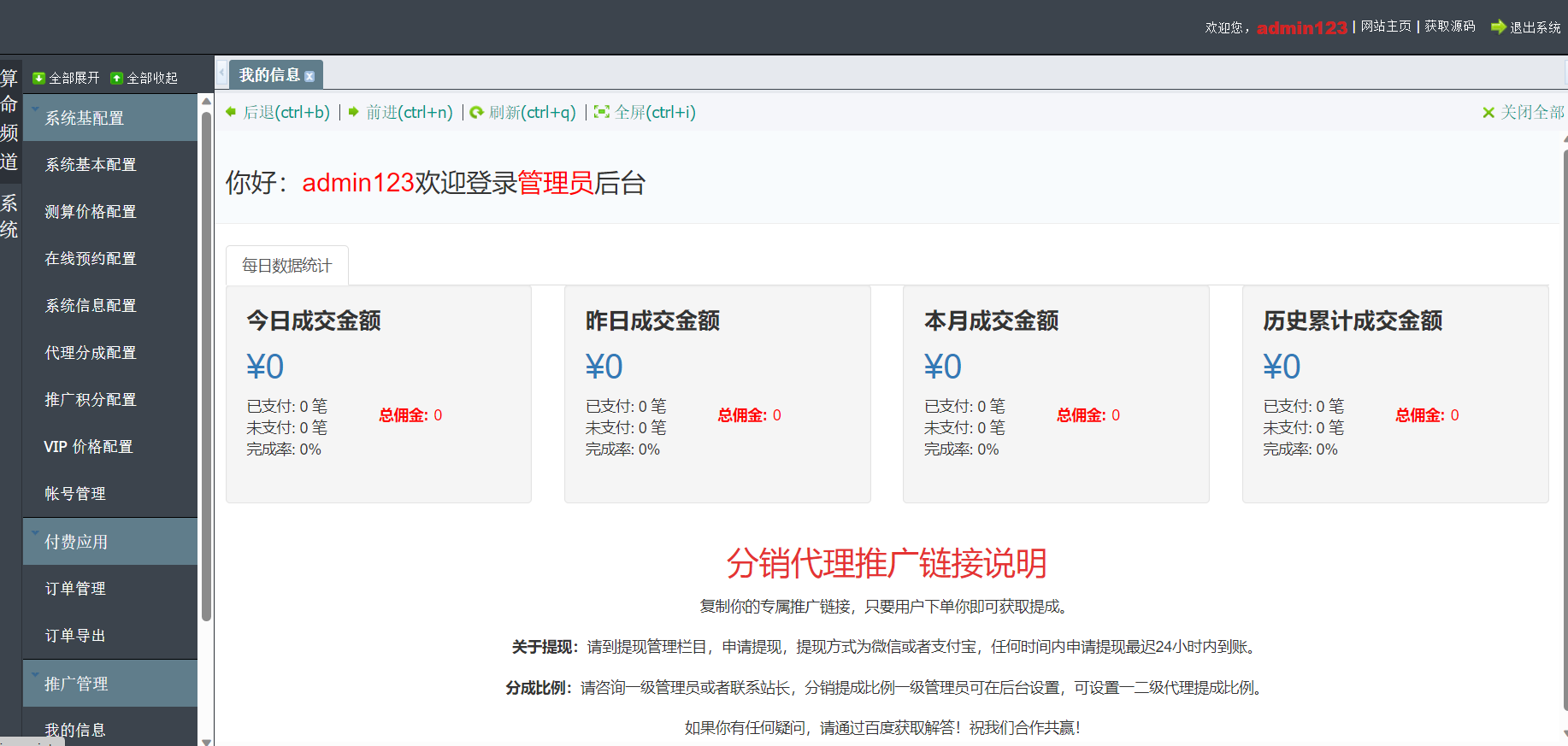The image size is (1568, 746).
Task: Click the 昨日成交金额 heading
Action: 652,321
